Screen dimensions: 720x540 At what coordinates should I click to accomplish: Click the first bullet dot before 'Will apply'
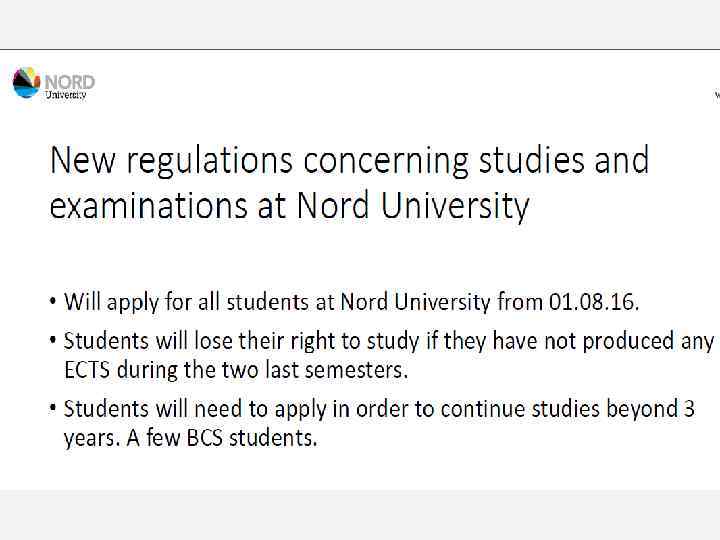[x=54, y=302]
